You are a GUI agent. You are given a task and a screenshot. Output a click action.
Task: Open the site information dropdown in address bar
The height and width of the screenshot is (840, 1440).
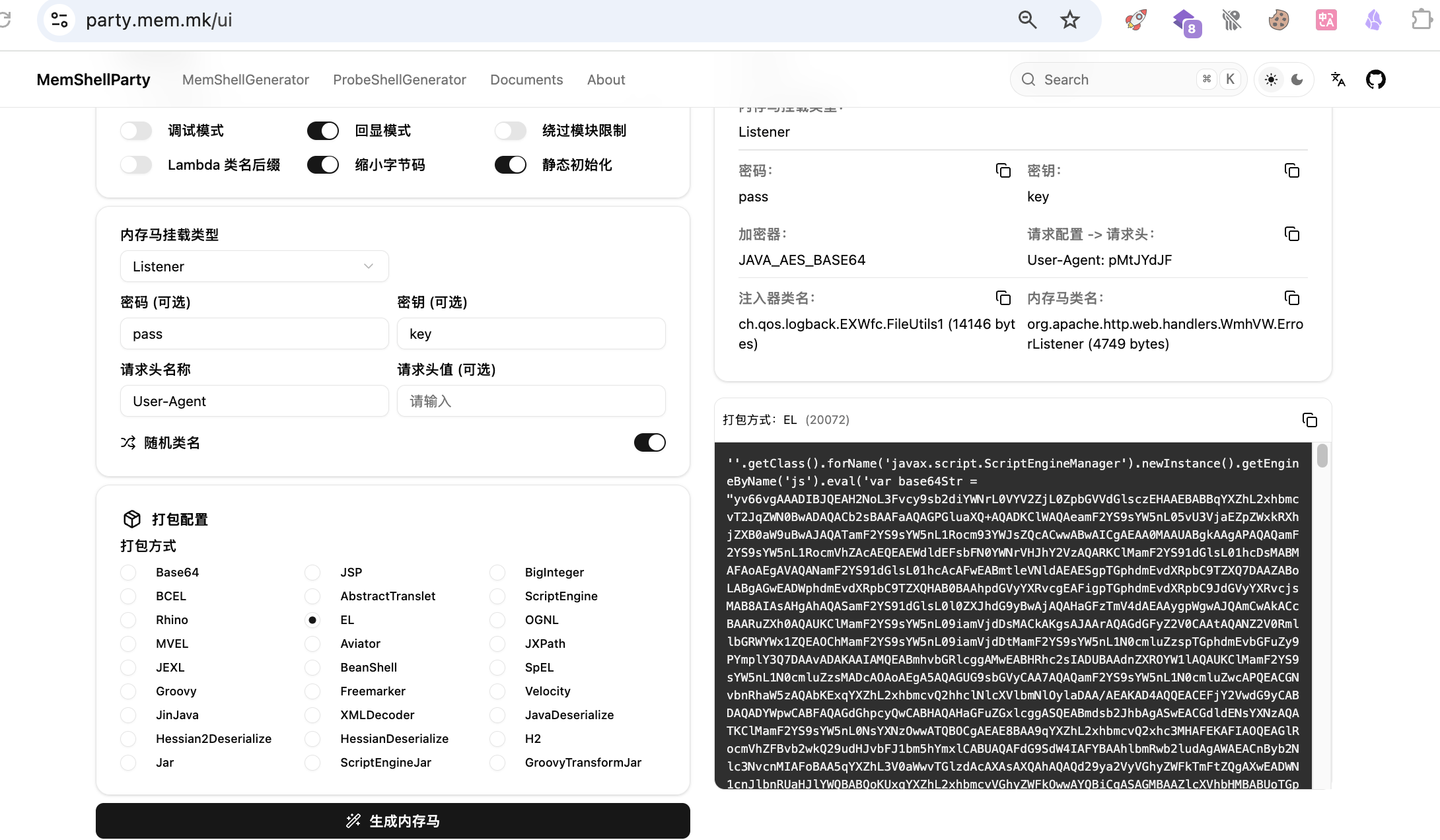59,20
